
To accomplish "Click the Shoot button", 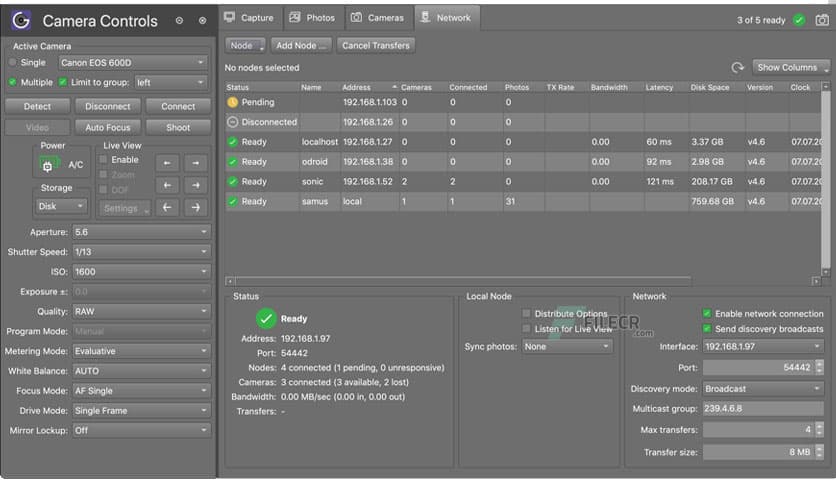I will pos(178,127).
